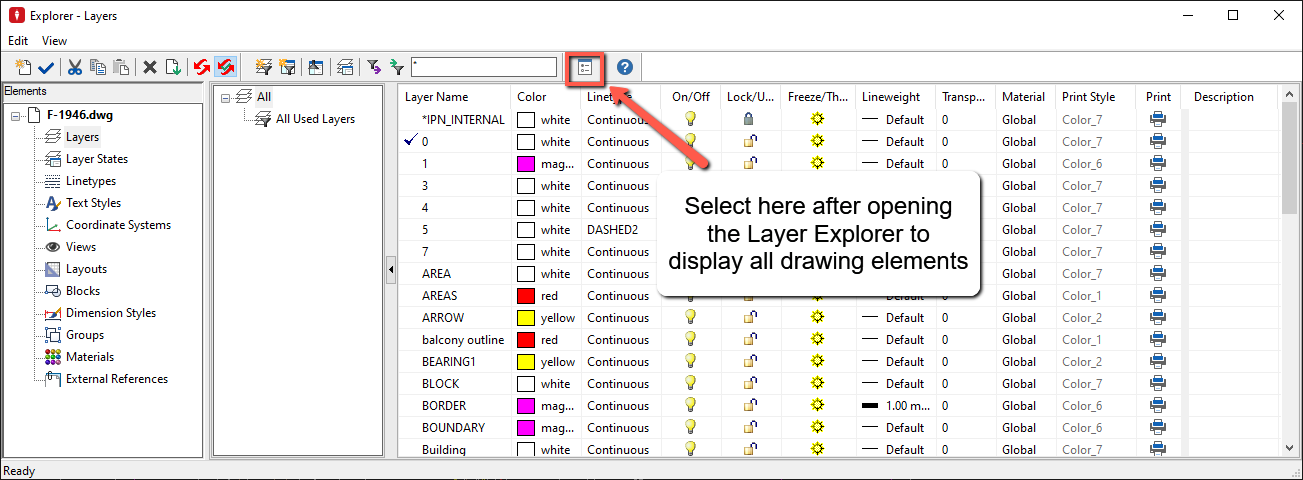The image size is (1303, 480).
Task: Unlock the *IPN_INTERNAL layer padlock
Action: coord(747,119)
